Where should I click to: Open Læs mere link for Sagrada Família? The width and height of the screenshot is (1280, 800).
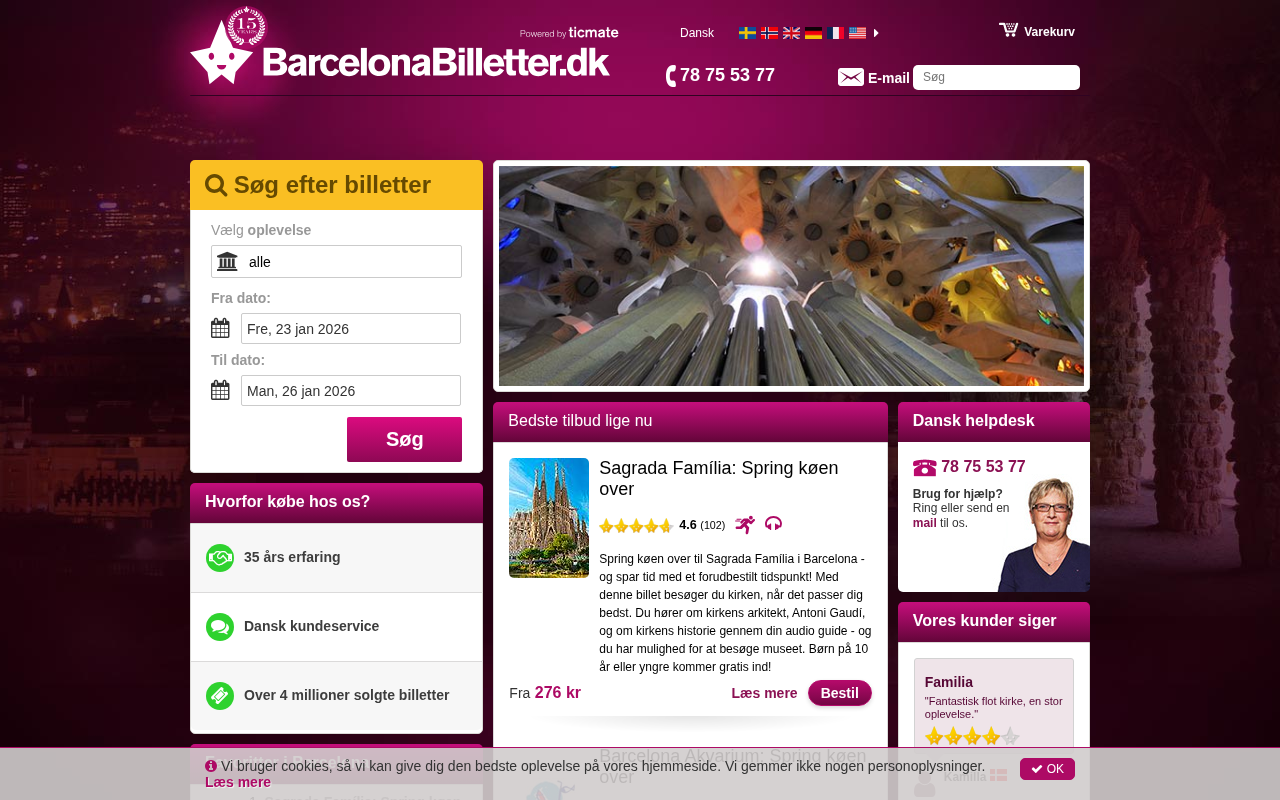click(764, 693)
